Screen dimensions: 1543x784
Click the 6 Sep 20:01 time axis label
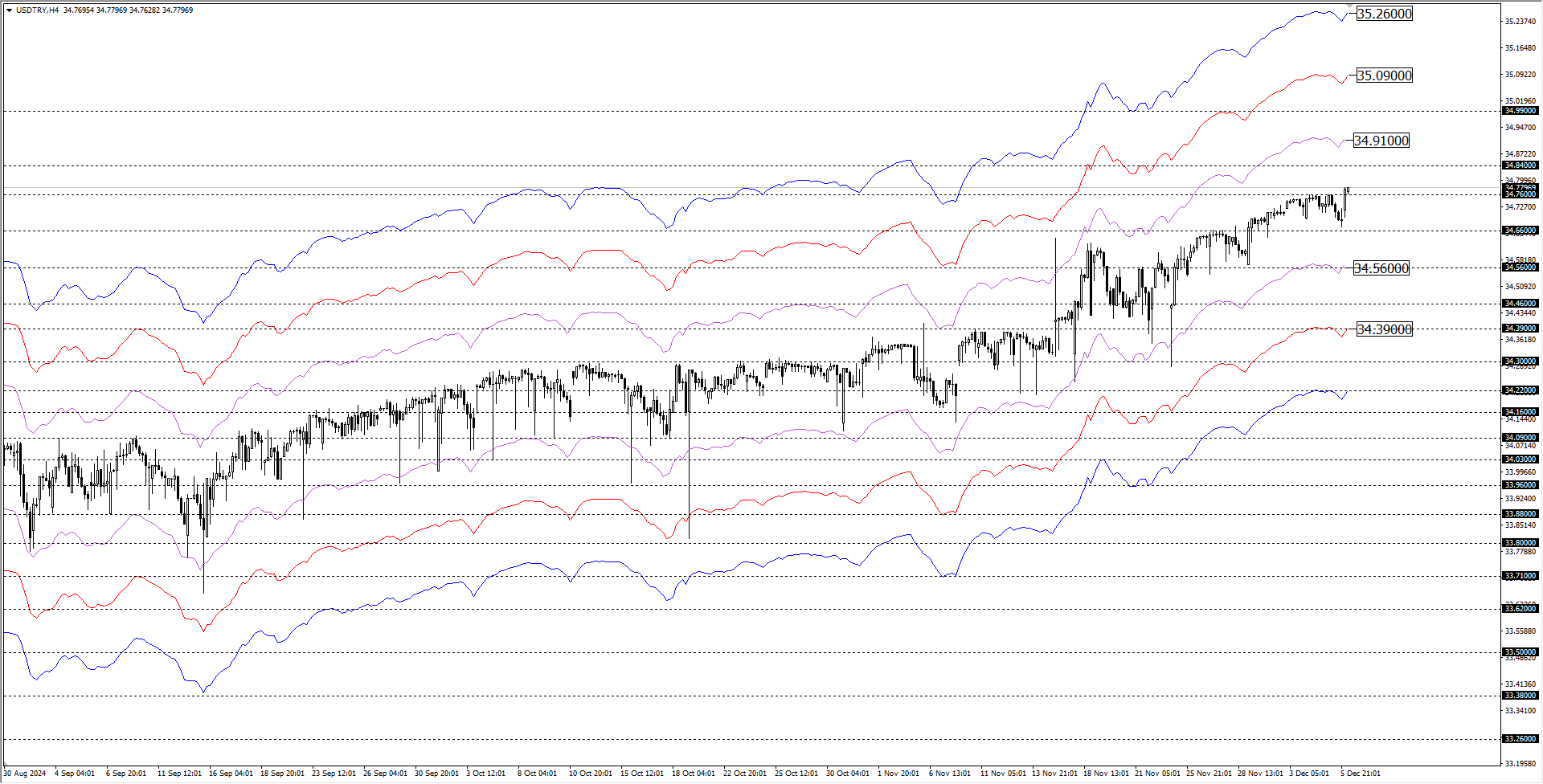(x=126, y=774)
